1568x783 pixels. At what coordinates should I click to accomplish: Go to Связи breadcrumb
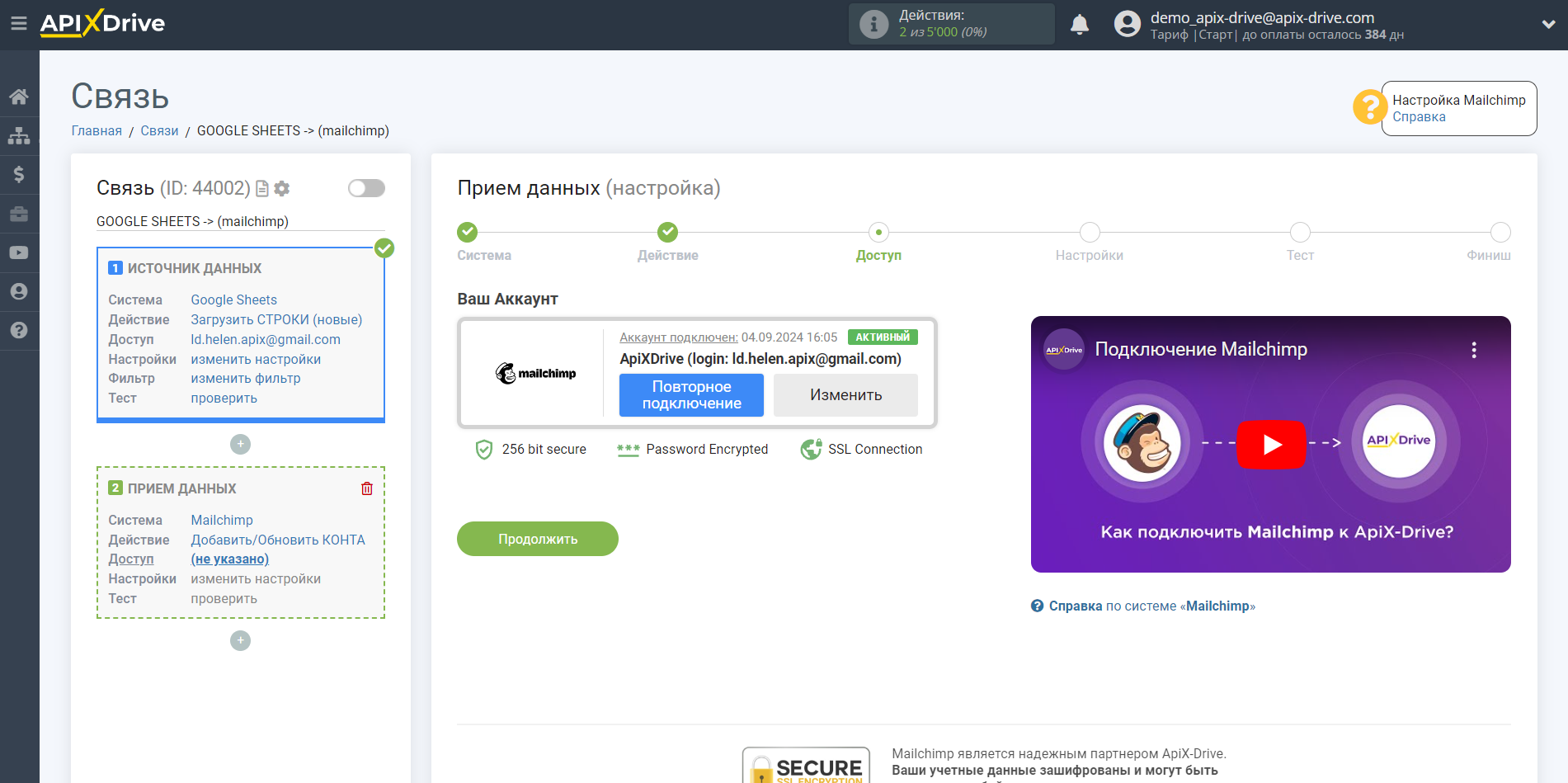point(159,130)
